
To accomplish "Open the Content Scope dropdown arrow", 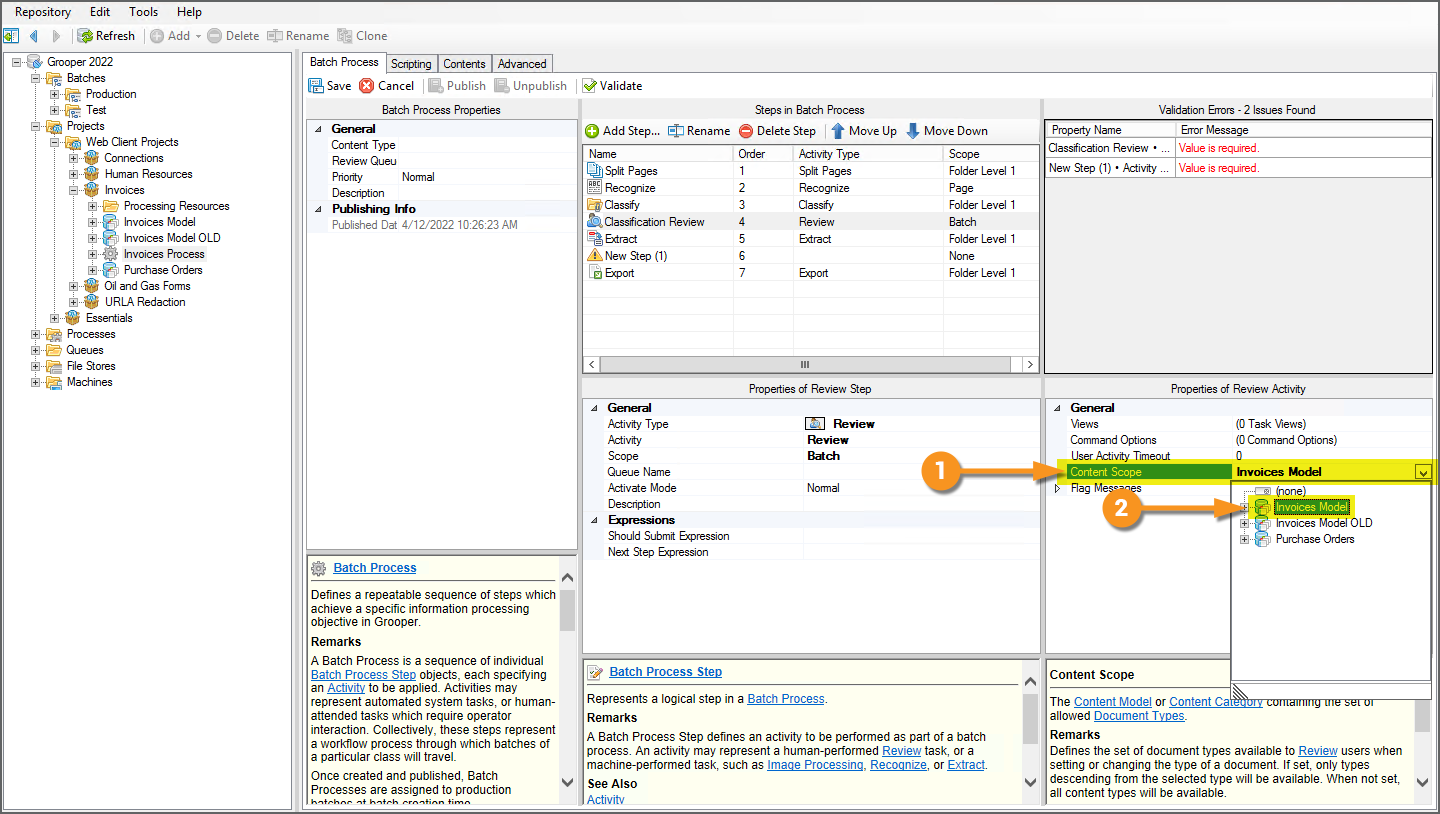I will point(1422,472).
